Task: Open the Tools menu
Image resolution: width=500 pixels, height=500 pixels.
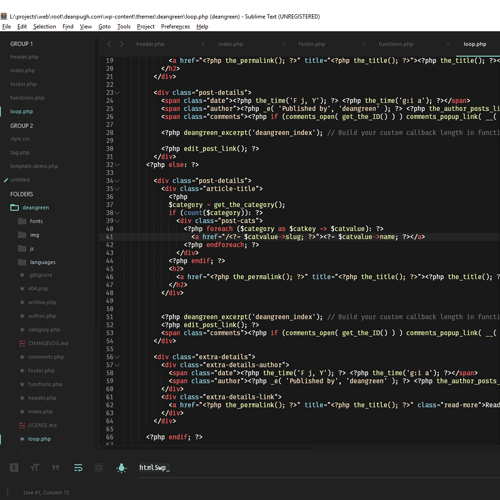Action: (124, 27)
